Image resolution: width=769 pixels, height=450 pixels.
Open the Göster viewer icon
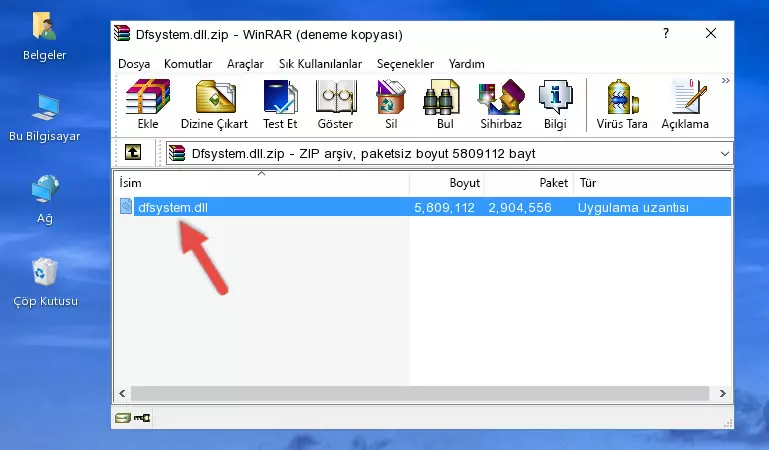(335, 97)
